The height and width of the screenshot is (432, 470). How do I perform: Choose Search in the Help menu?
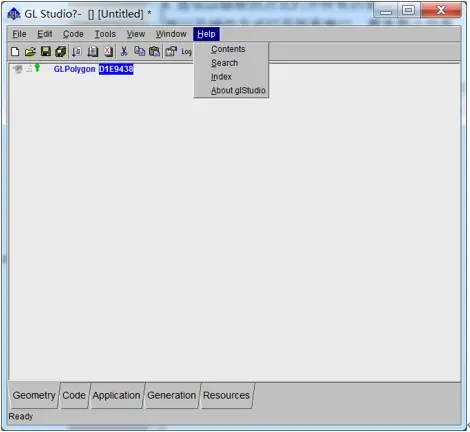(231, 63)
